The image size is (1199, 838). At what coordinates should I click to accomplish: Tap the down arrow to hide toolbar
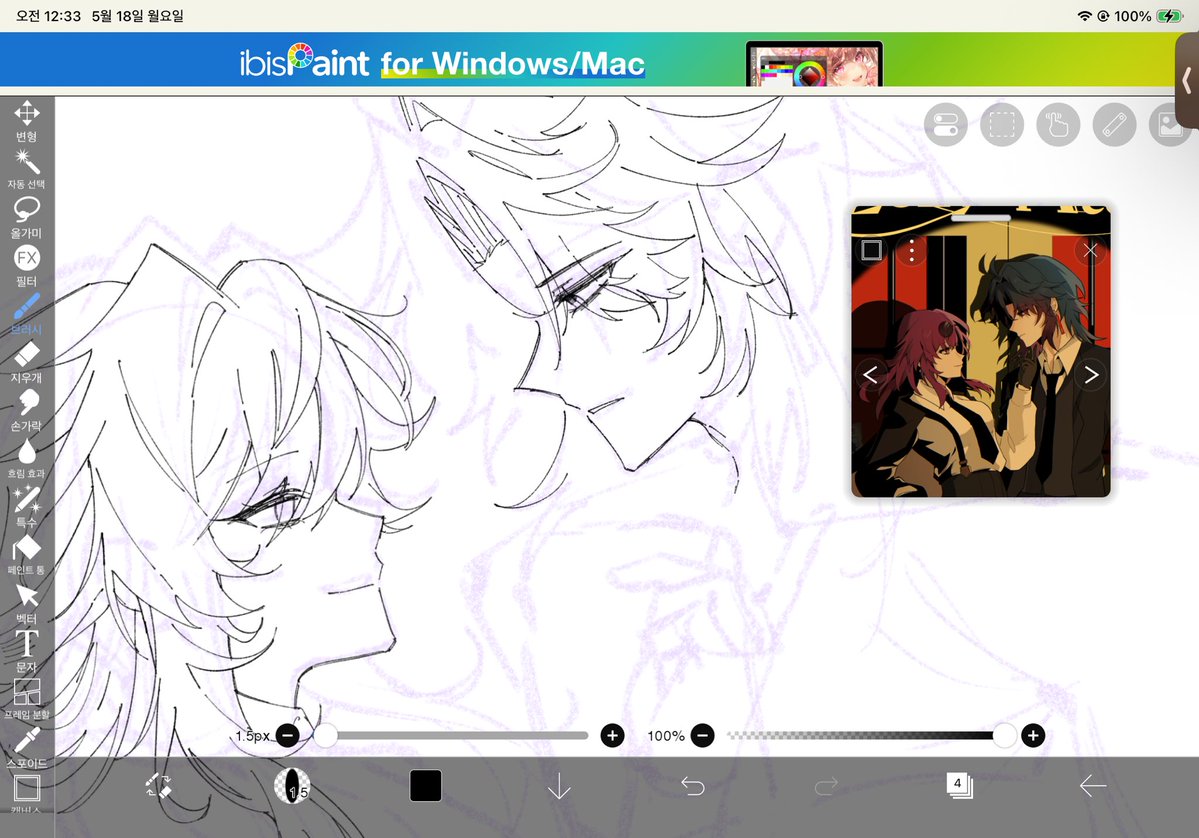[559, 786]
